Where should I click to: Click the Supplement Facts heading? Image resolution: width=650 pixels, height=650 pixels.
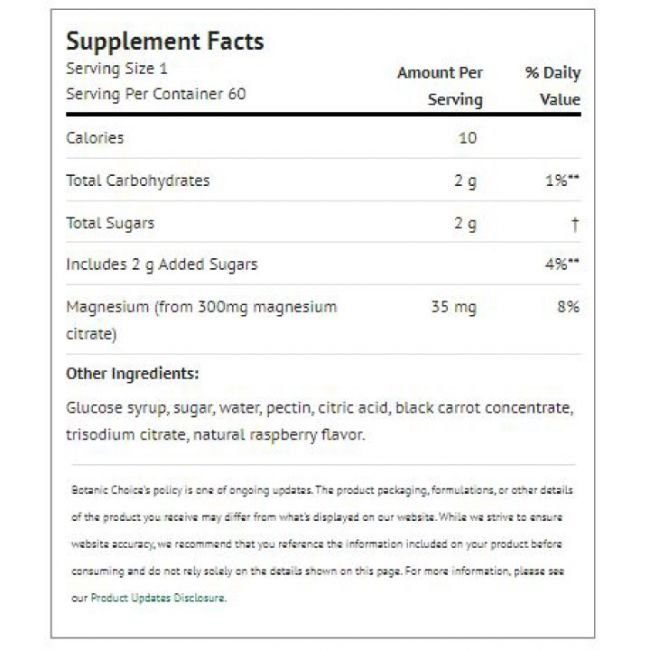click(165, 41)
